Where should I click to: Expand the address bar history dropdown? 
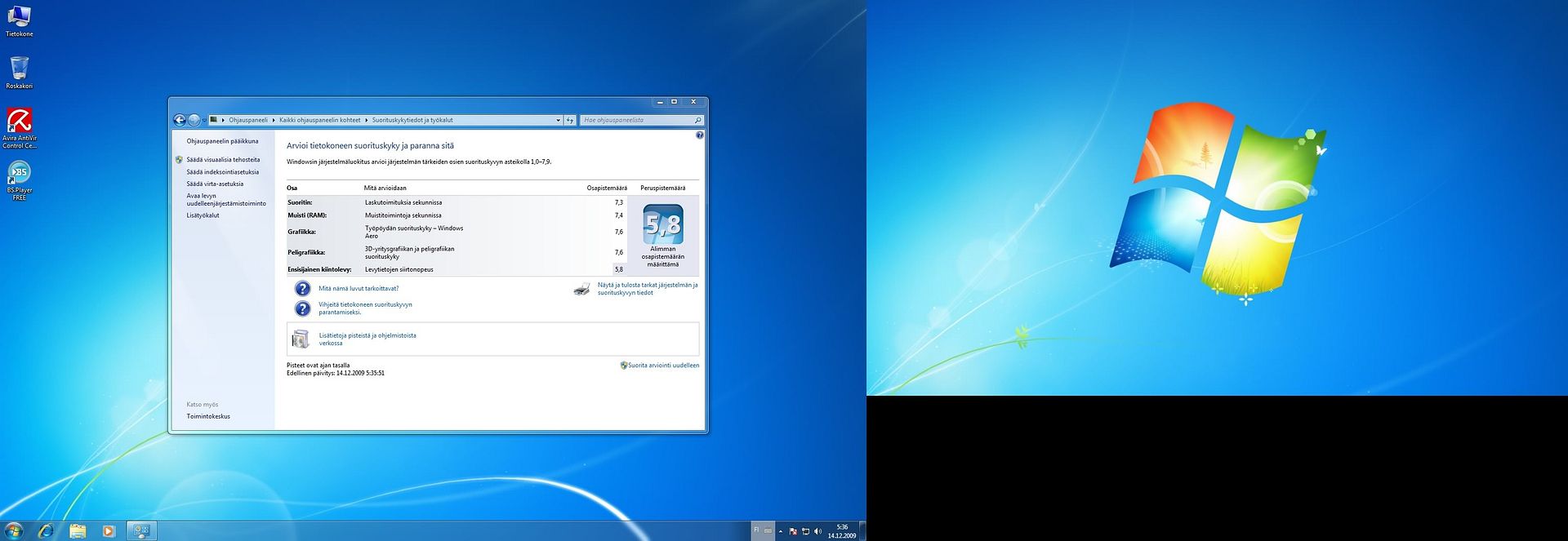pos(558,120)
